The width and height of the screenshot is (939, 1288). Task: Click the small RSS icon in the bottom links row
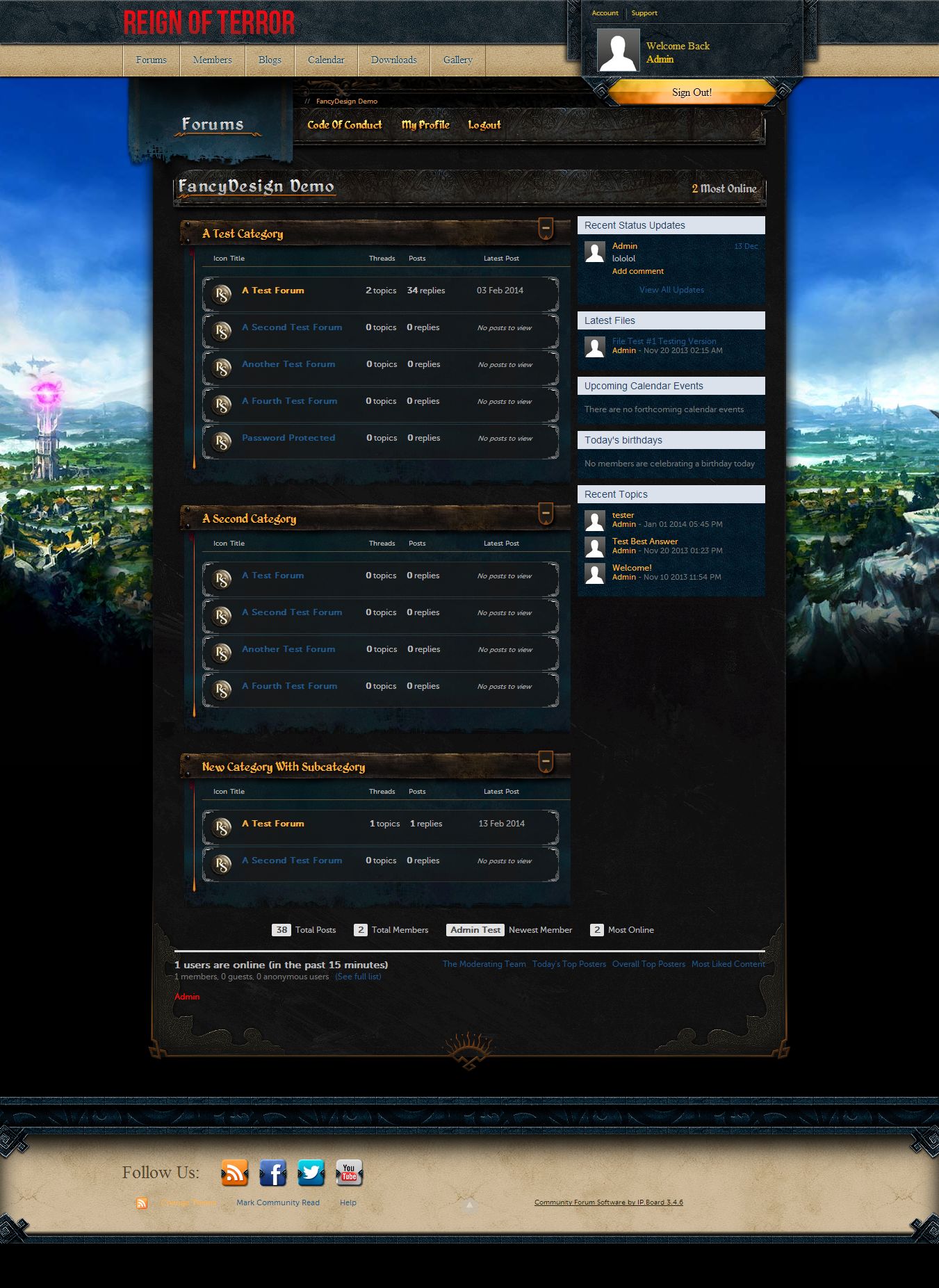[142, 1203]
